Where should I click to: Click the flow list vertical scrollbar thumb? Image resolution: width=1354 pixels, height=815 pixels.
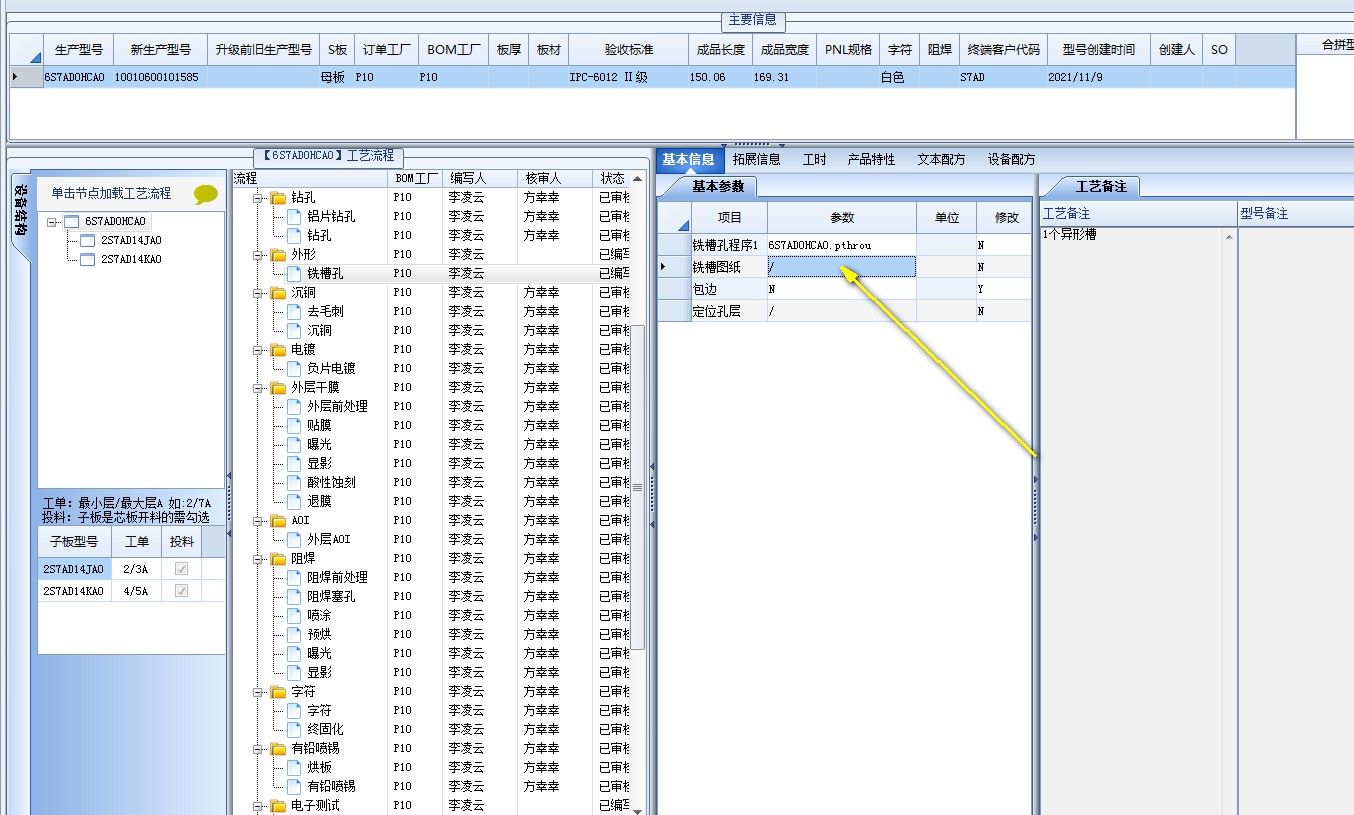coord(638,487)
